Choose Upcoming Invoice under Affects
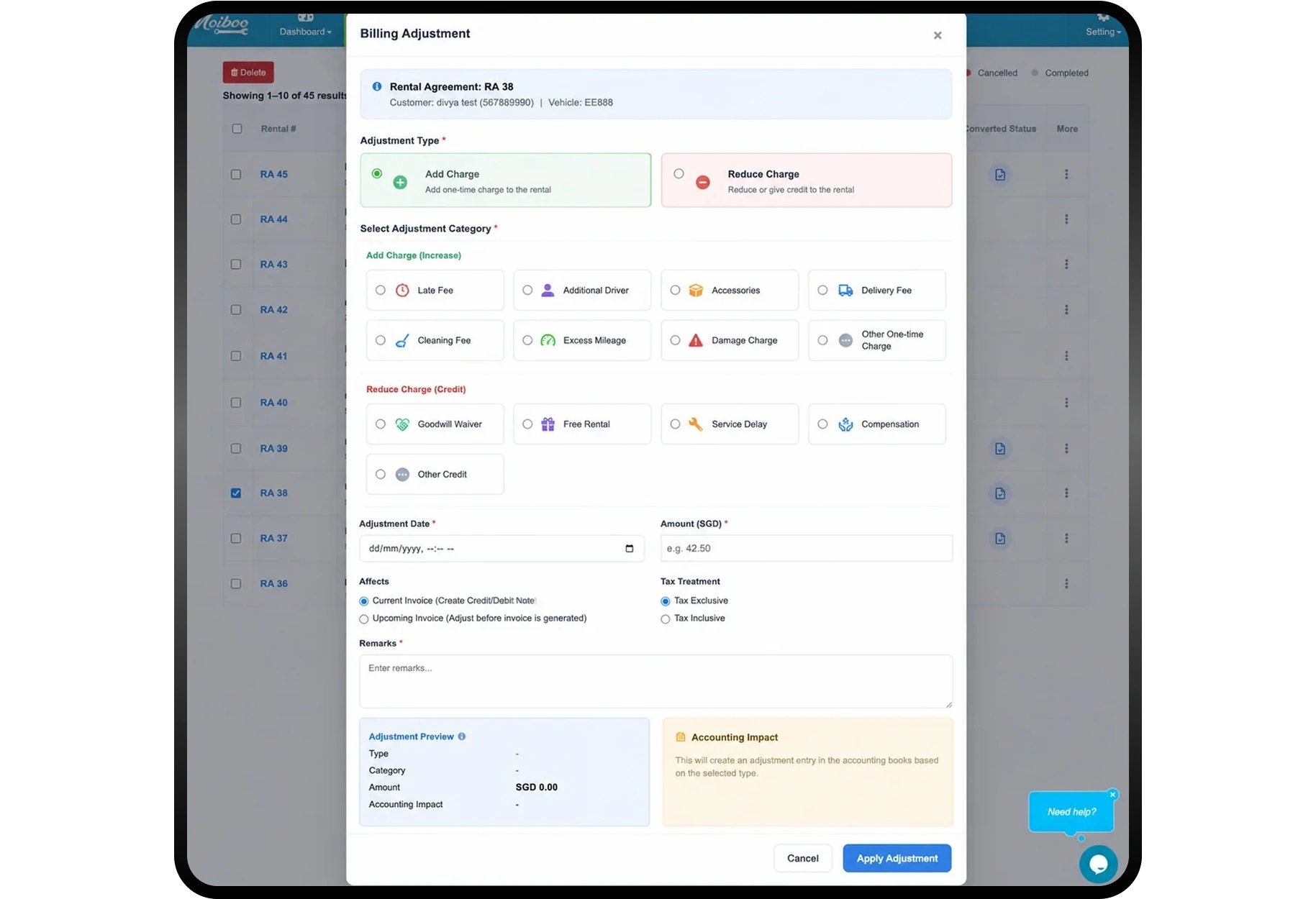Viewport: 1316px width, 899px height. [364, 619]
